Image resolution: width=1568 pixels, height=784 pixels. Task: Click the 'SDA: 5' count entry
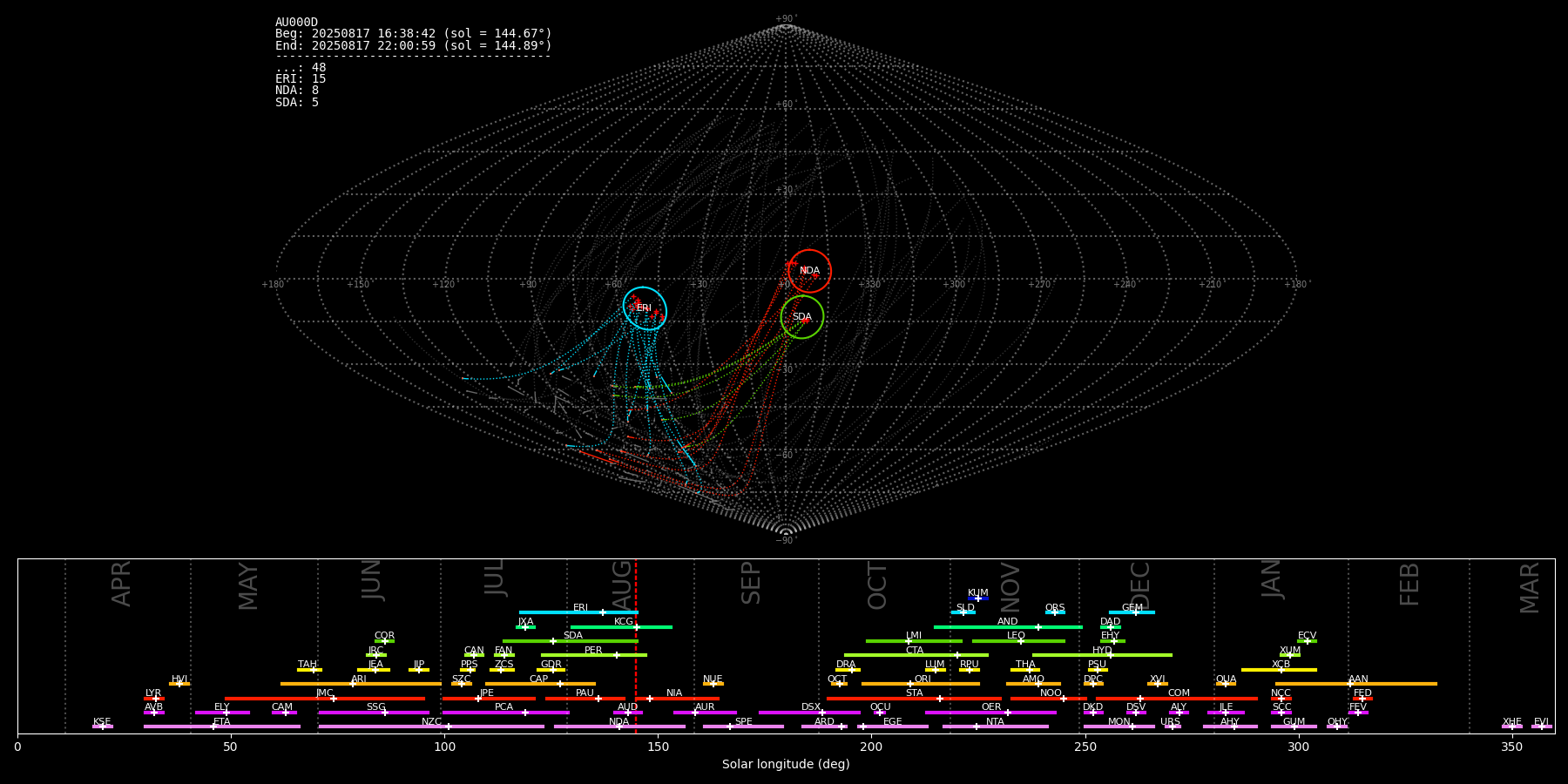point(297,103)
